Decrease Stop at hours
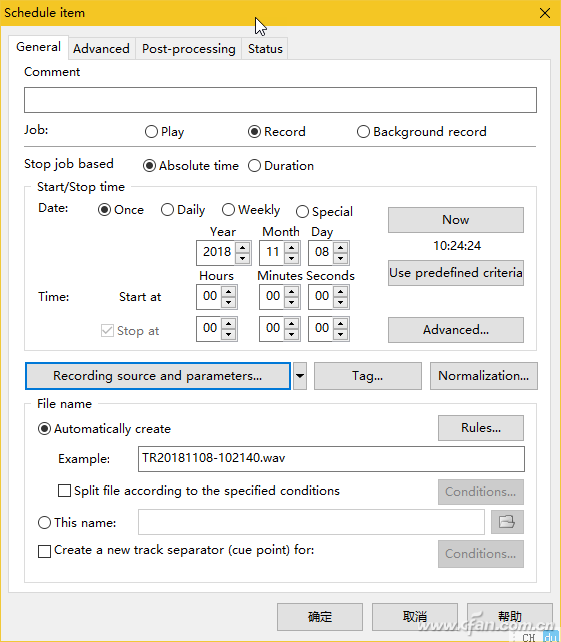The image size is (561, 642). coord(228,334)
